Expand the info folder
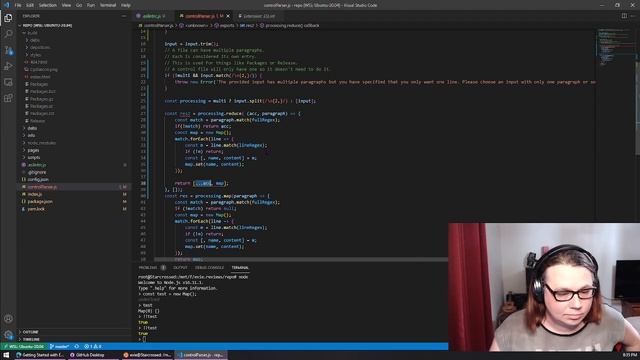This screenshot has width=640, height=360. 31,136
